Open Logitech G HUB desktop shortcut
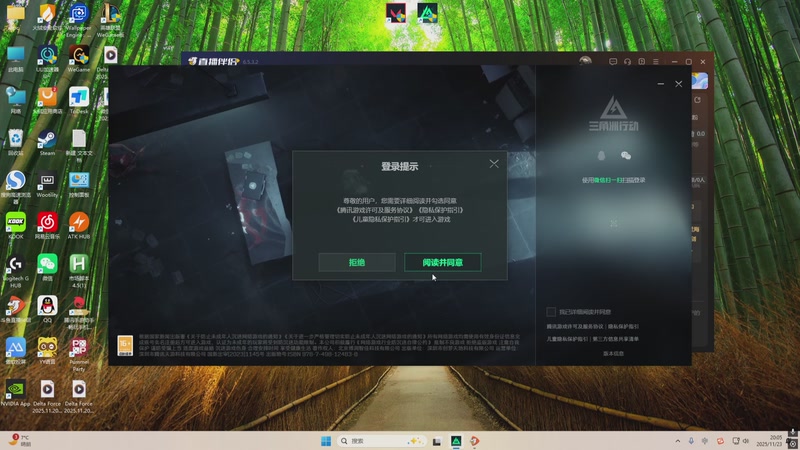The height and width of the screenshot is (450, 800). click(x=15, y=271)
